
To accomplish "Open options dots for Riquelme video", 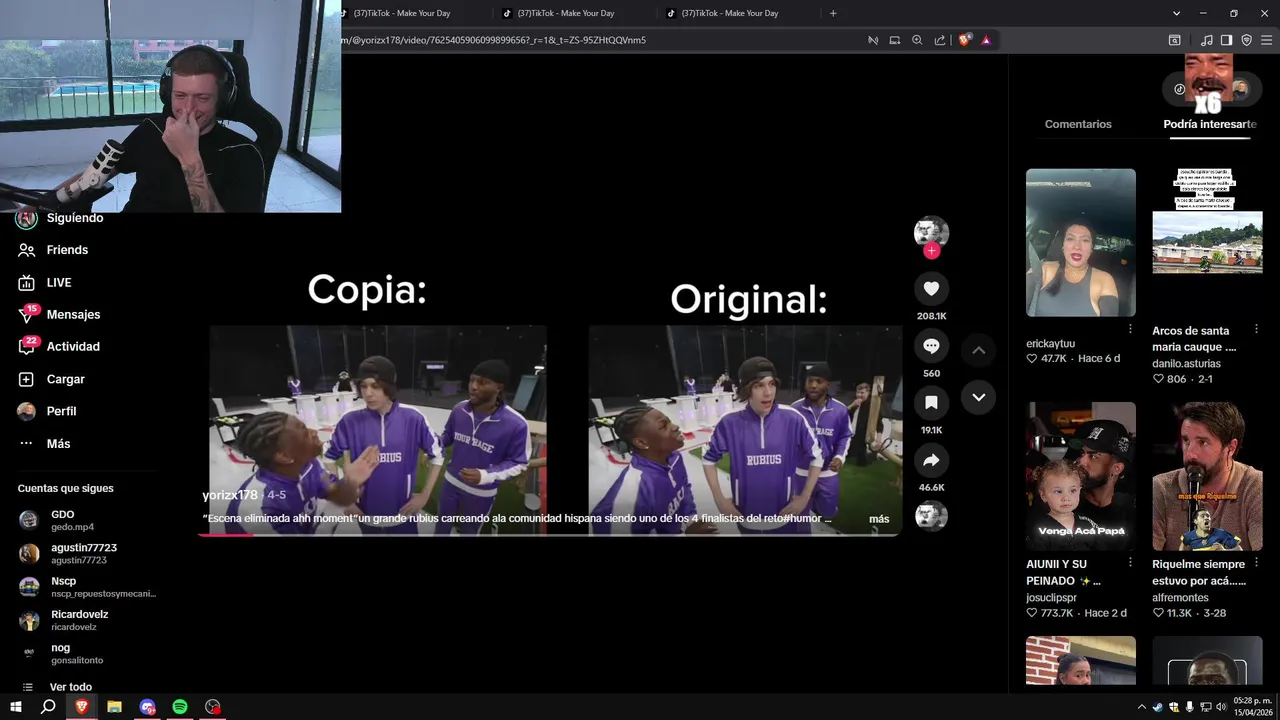I will point(1256,563).
